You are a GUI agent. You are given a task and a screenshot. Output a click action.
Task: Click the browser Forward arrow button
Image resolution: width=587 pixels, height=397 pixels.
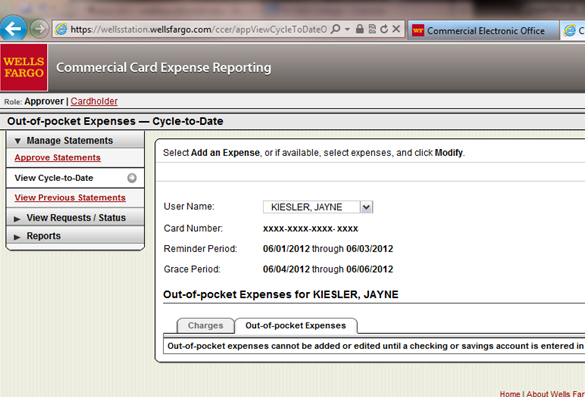[39, 29]
